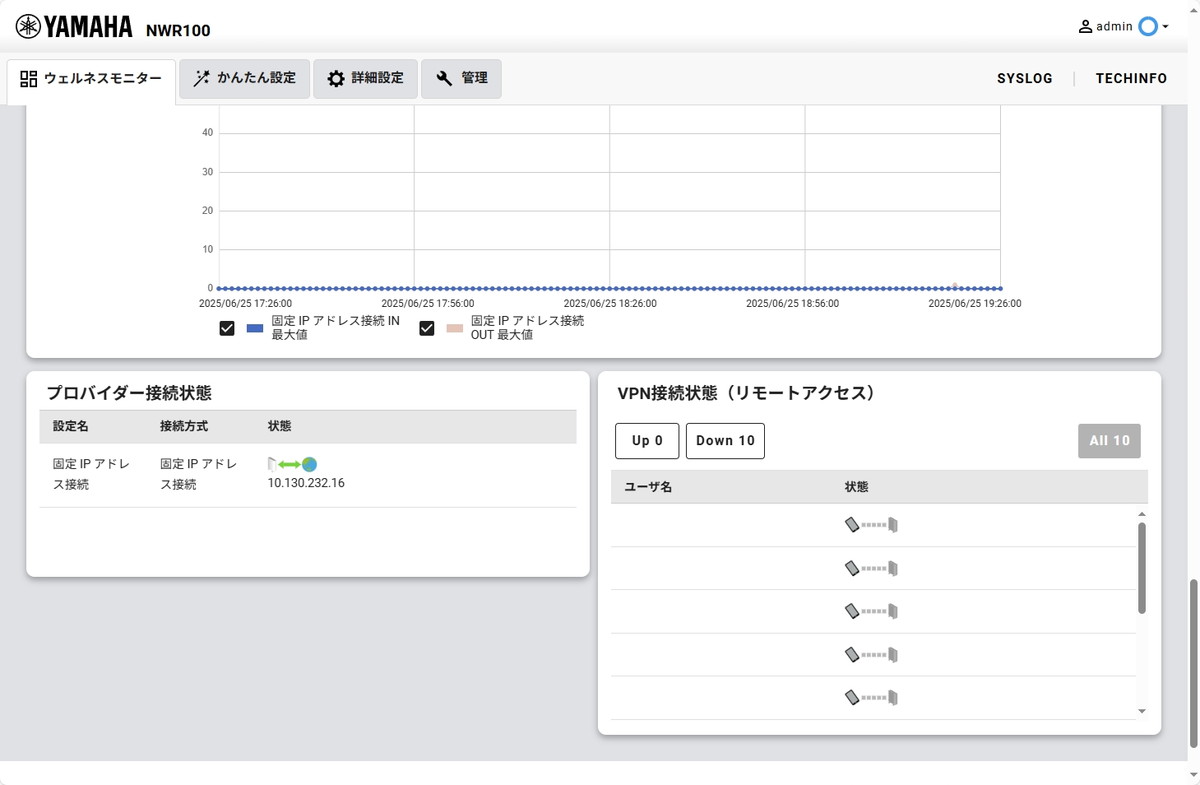The height and width of the screenshot is (785, 1200).
Task: Click blue legend swatch for IN 最大値
Action: pos(255,328)
